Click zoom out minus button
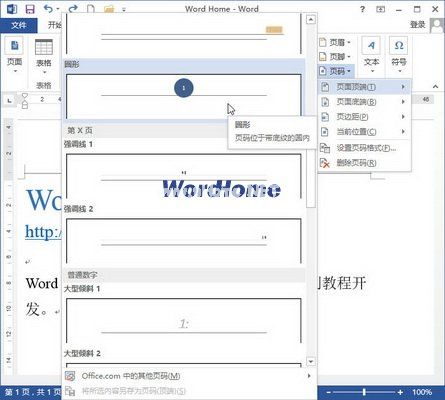The width and height of the screenshot is (445, 400). 328,392
